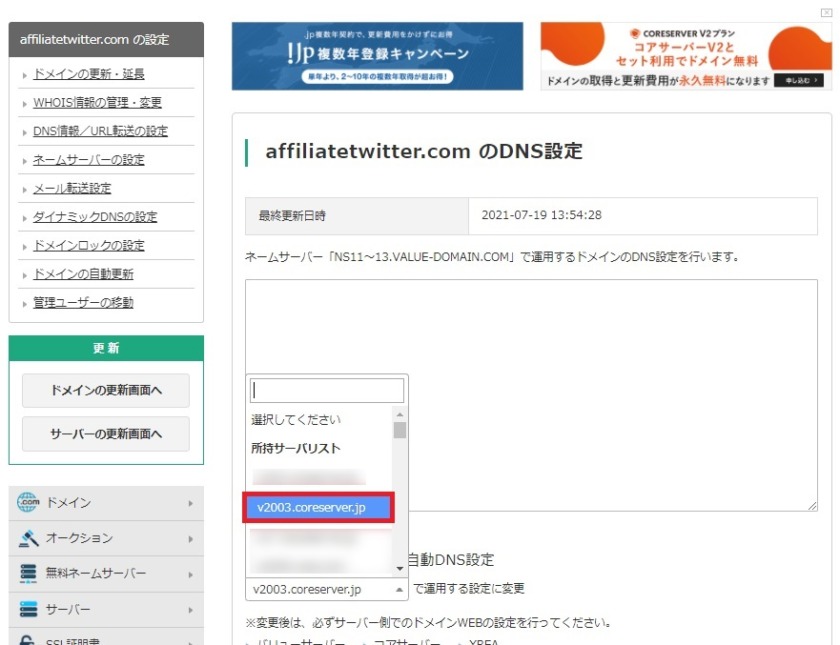
Task: Open 管理ユーザーの移動 link
Action: [83, 303]
